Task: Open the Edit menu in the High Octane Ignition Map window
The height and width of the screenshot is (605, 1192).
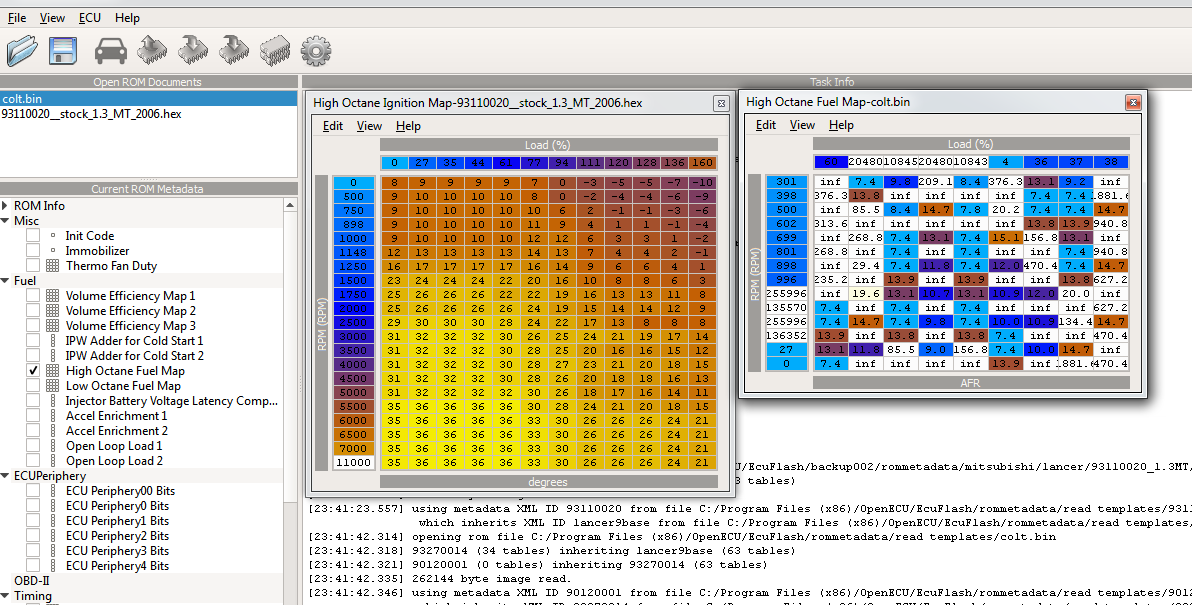Action: tap(332, 126)
